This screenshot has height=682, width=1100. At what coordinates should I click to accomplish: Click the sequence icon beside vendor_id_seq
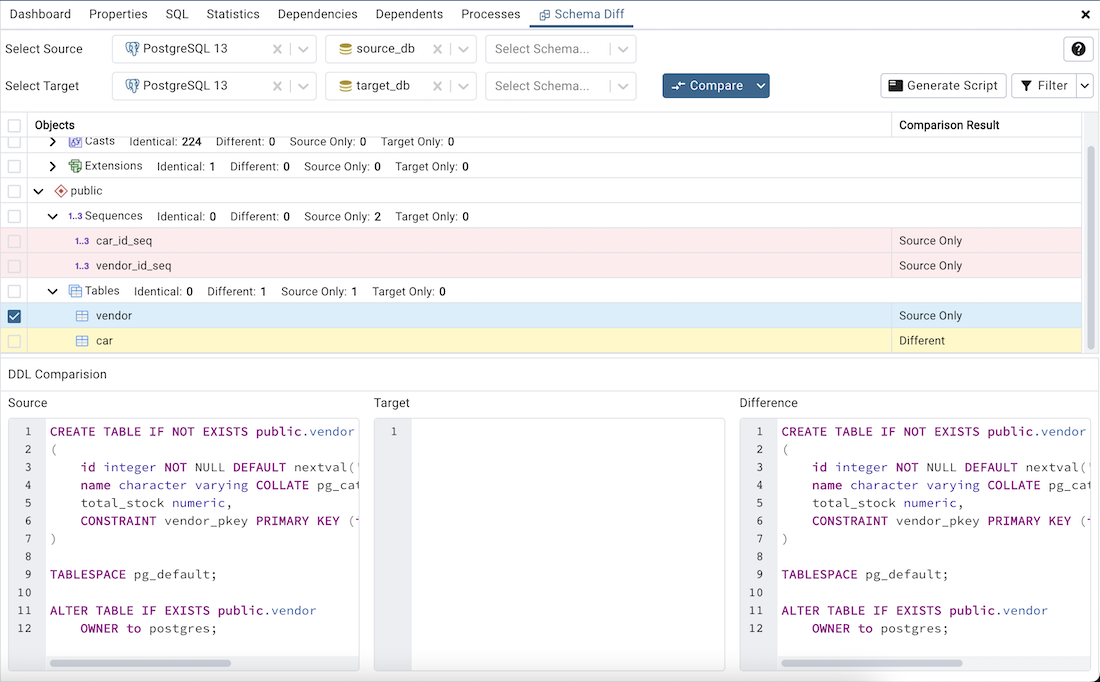[81, 265]
